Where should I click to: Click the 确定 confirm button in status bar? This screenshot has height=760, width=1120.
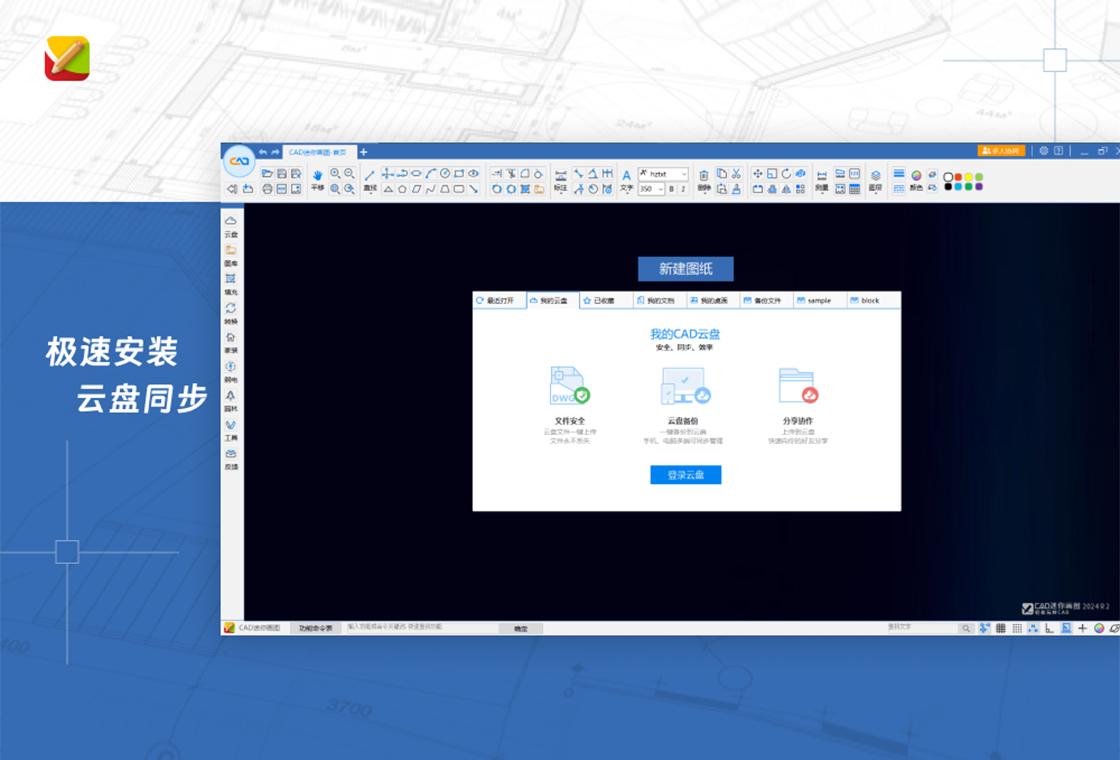tap(521, 629)
